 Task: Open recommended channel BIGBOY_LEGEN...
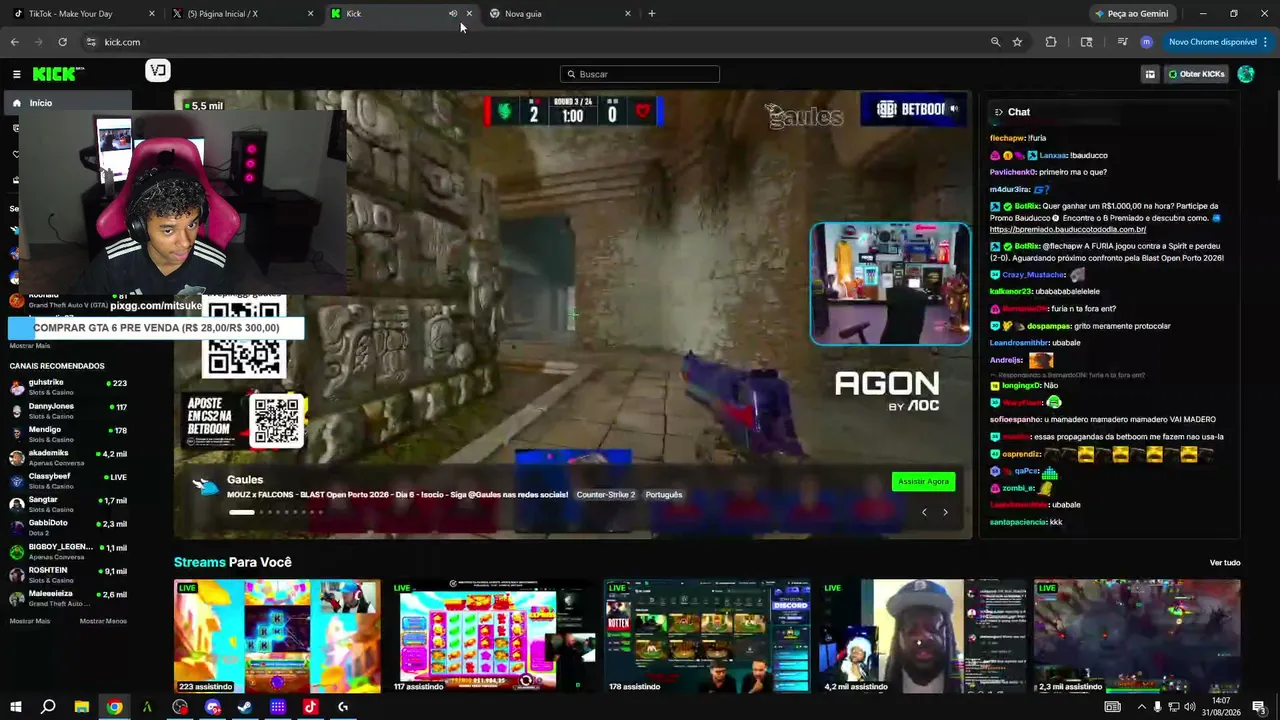pos(68,551)
